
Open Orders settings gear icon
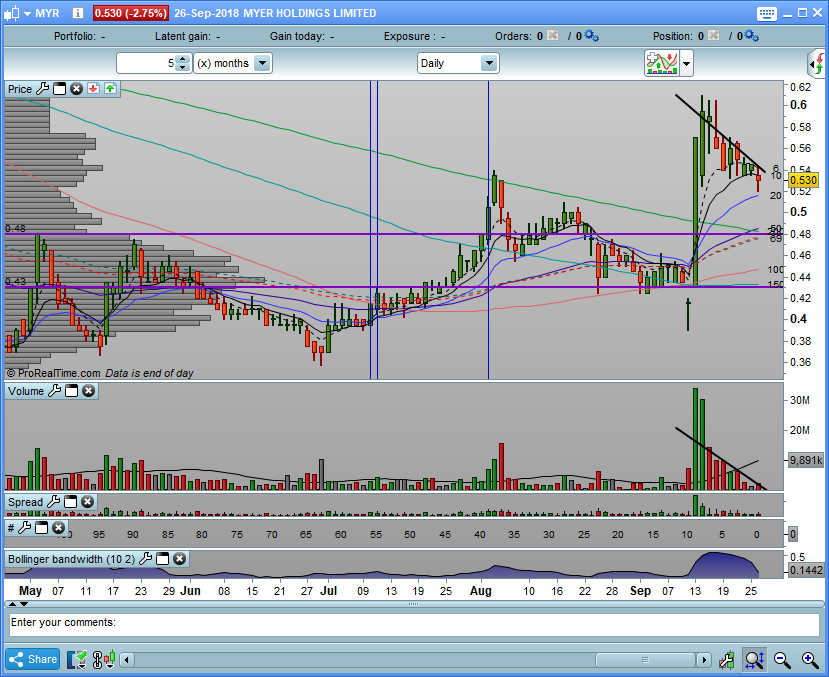[591, 35]
